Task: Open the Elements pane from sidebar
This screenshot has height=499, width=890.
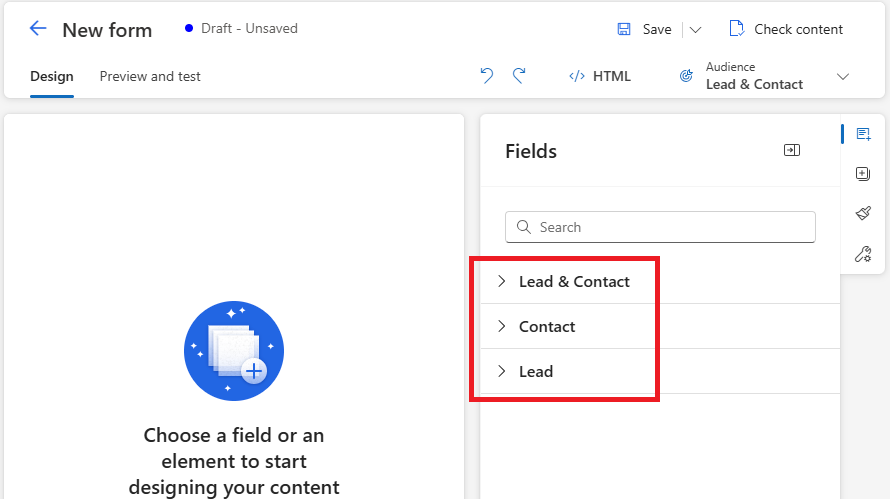Action: (863, 174)
